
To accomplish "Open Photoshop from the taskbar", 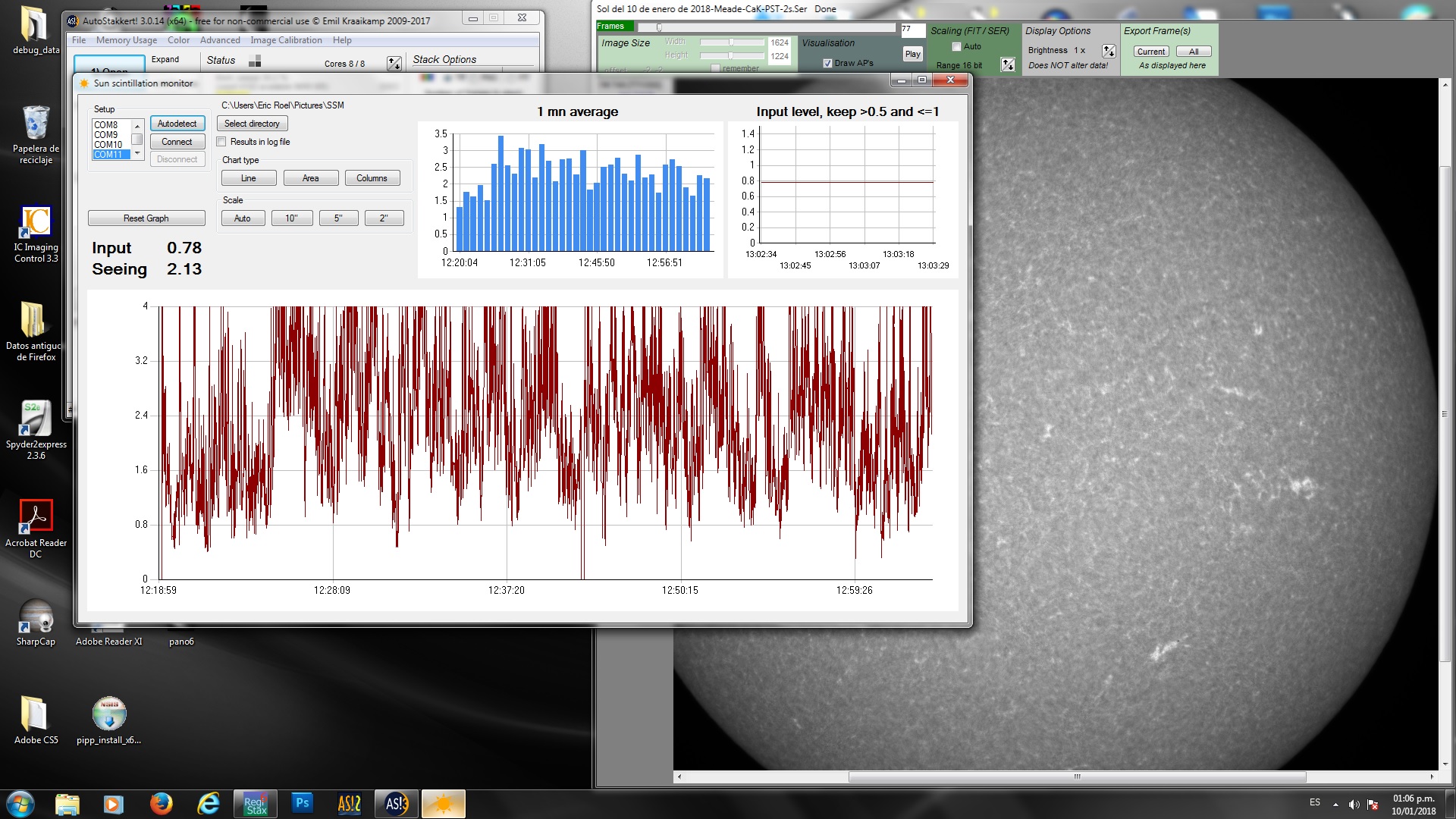I will pyautogui.click(x=302, y=804).
